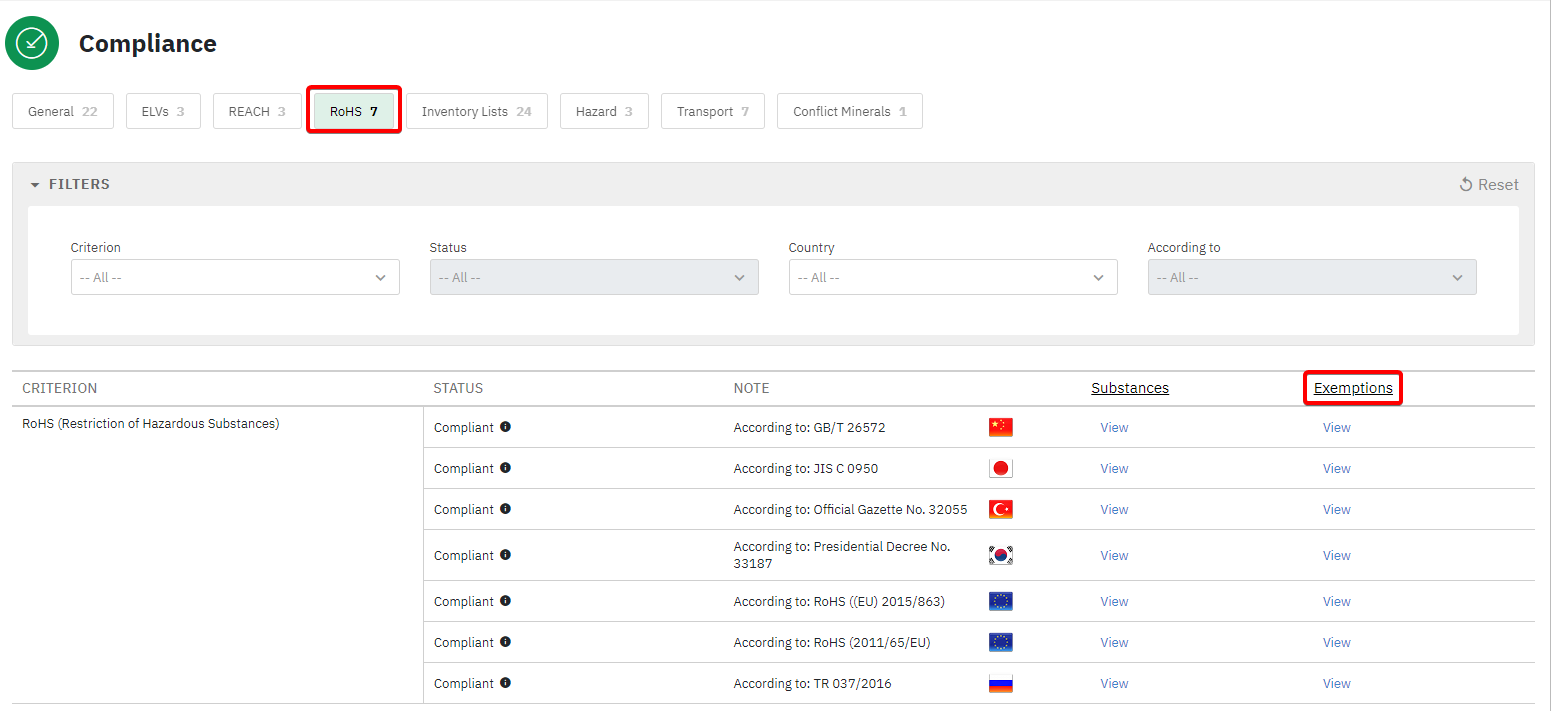Image resolution: width=1551 pixels, height=711 pixels.
Task: Reset all filters
Action: pos(1488,184)
